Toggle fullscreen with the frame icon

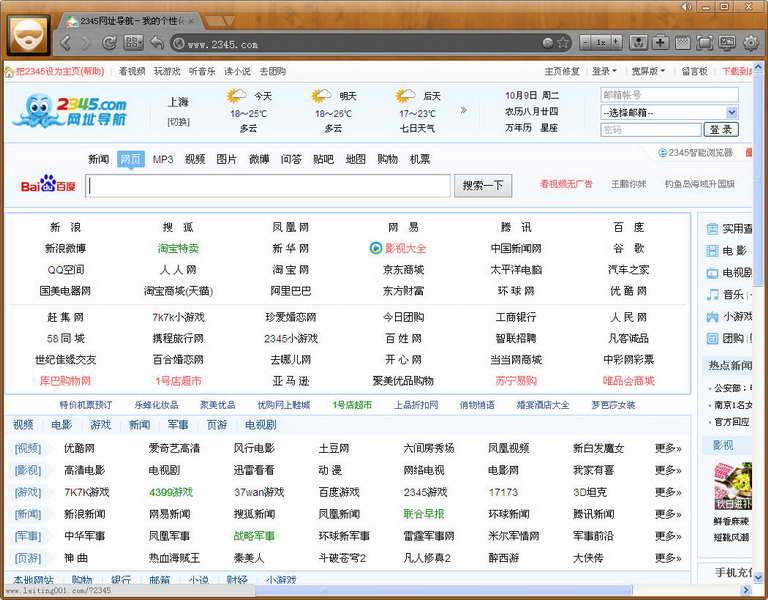click(704, 43)
